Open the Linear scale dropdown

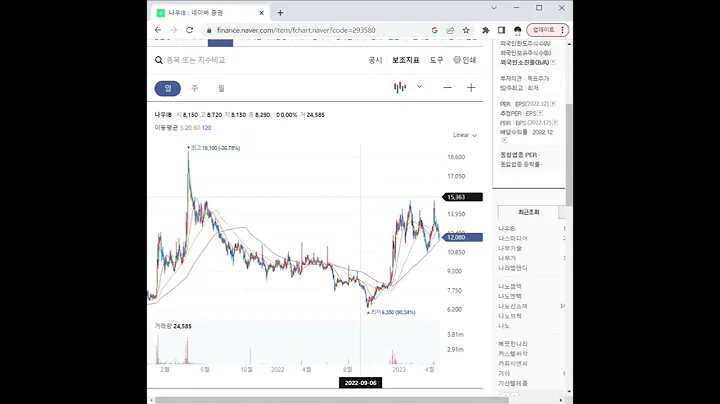tap(465, 135)
